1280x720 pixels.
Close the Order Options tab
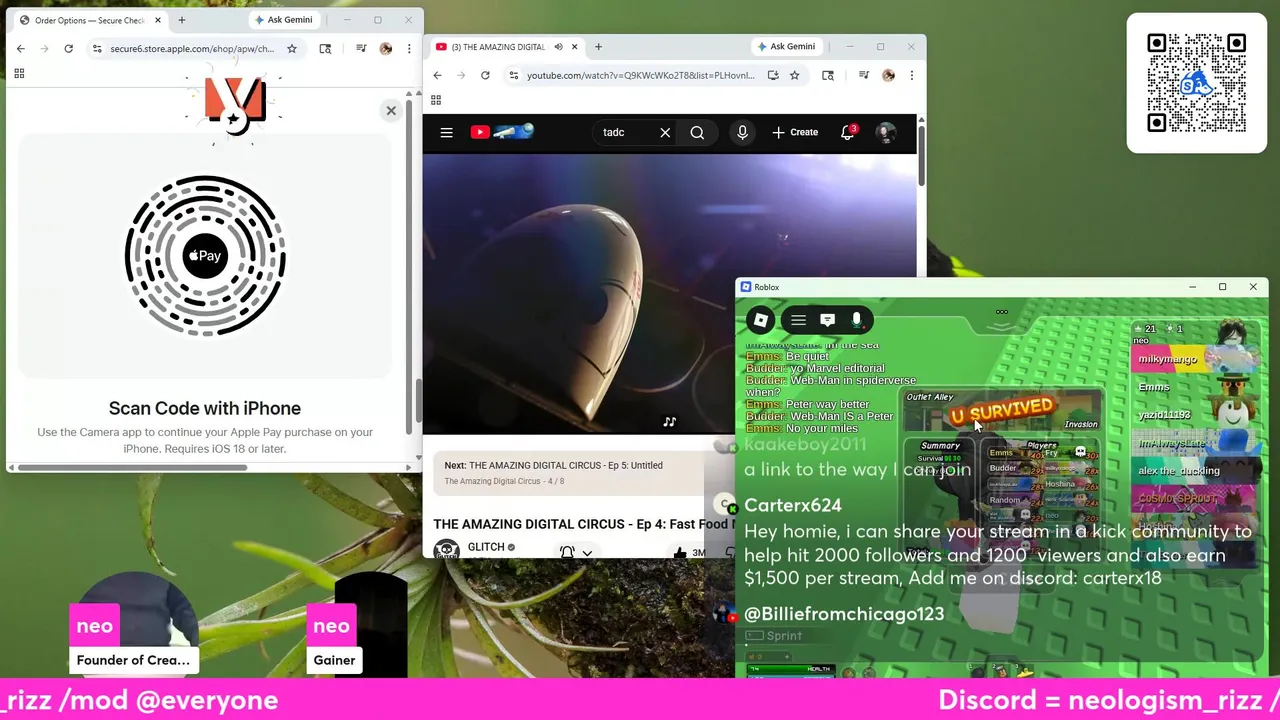(x=157, y=20)
